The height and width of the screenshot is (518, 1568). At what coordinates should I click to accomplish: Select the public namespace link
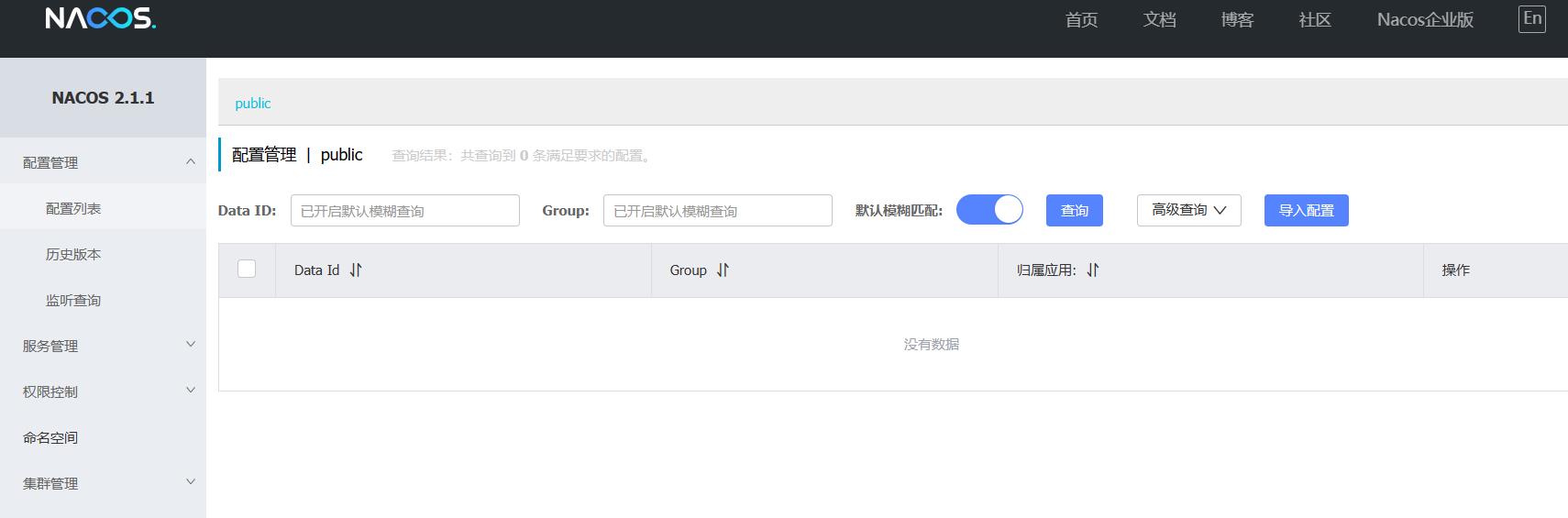[x=253, y=104]
